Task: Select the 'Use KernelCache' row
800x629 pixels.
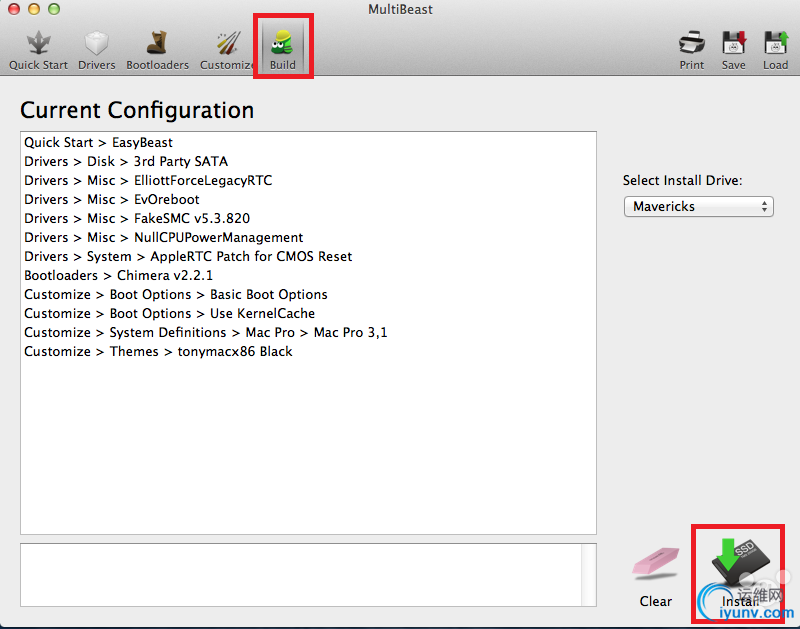Action: [x=308, y=313]
